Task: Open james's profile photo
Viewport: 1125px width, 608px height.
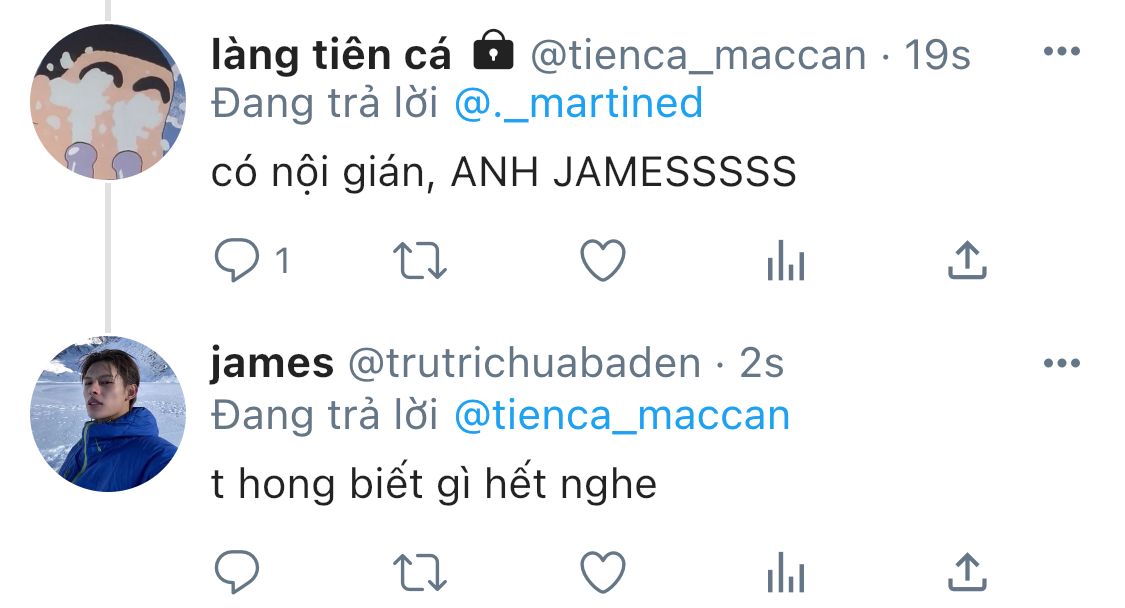Action: (108, 413)
